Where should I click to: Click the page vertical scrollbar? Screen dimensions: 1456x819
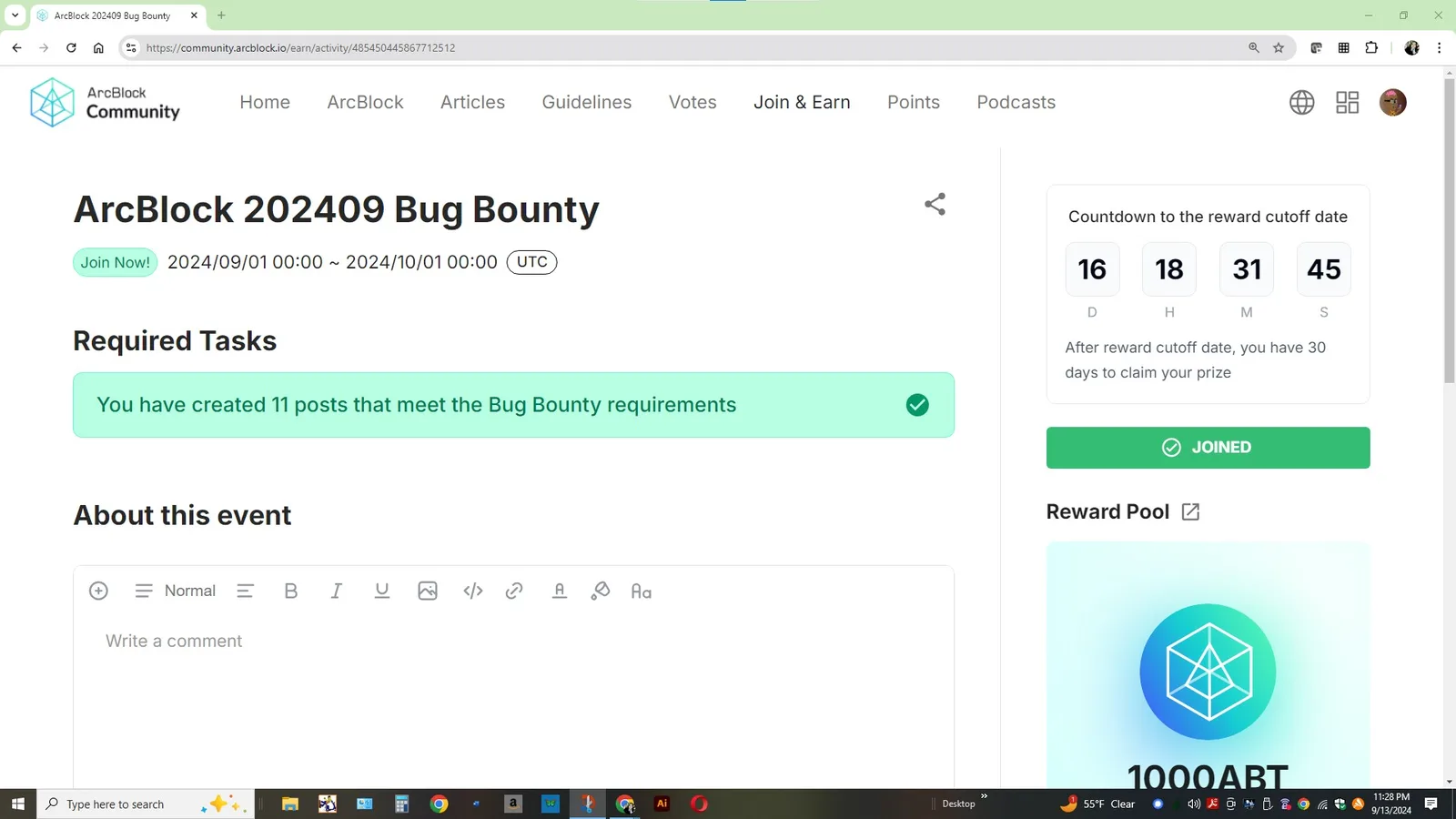(x=1449, y=231)
